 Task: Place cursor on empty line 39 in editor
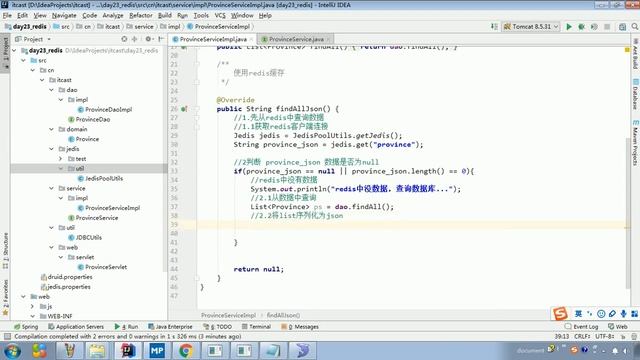411,224
